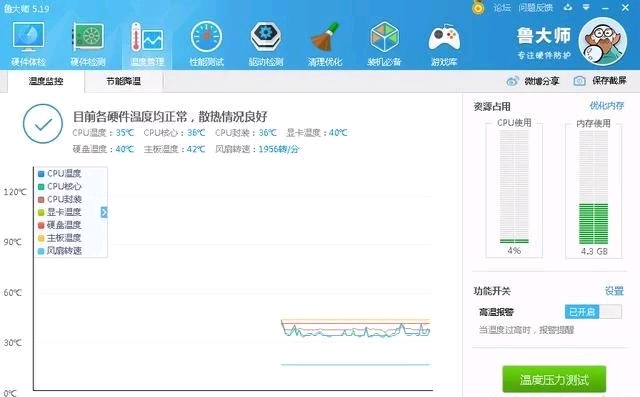Click the CPU使用 usage bar
The image size is (640, 397).
514,187
